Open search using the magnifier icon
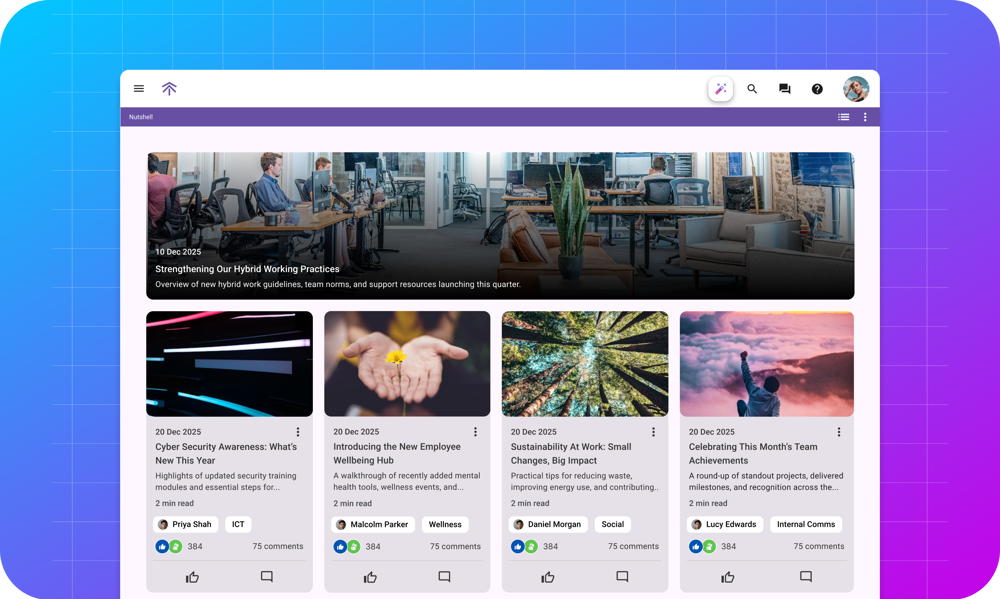This screenshot has width=1000, height=599. pyautogui.click(x=752, y=89)
